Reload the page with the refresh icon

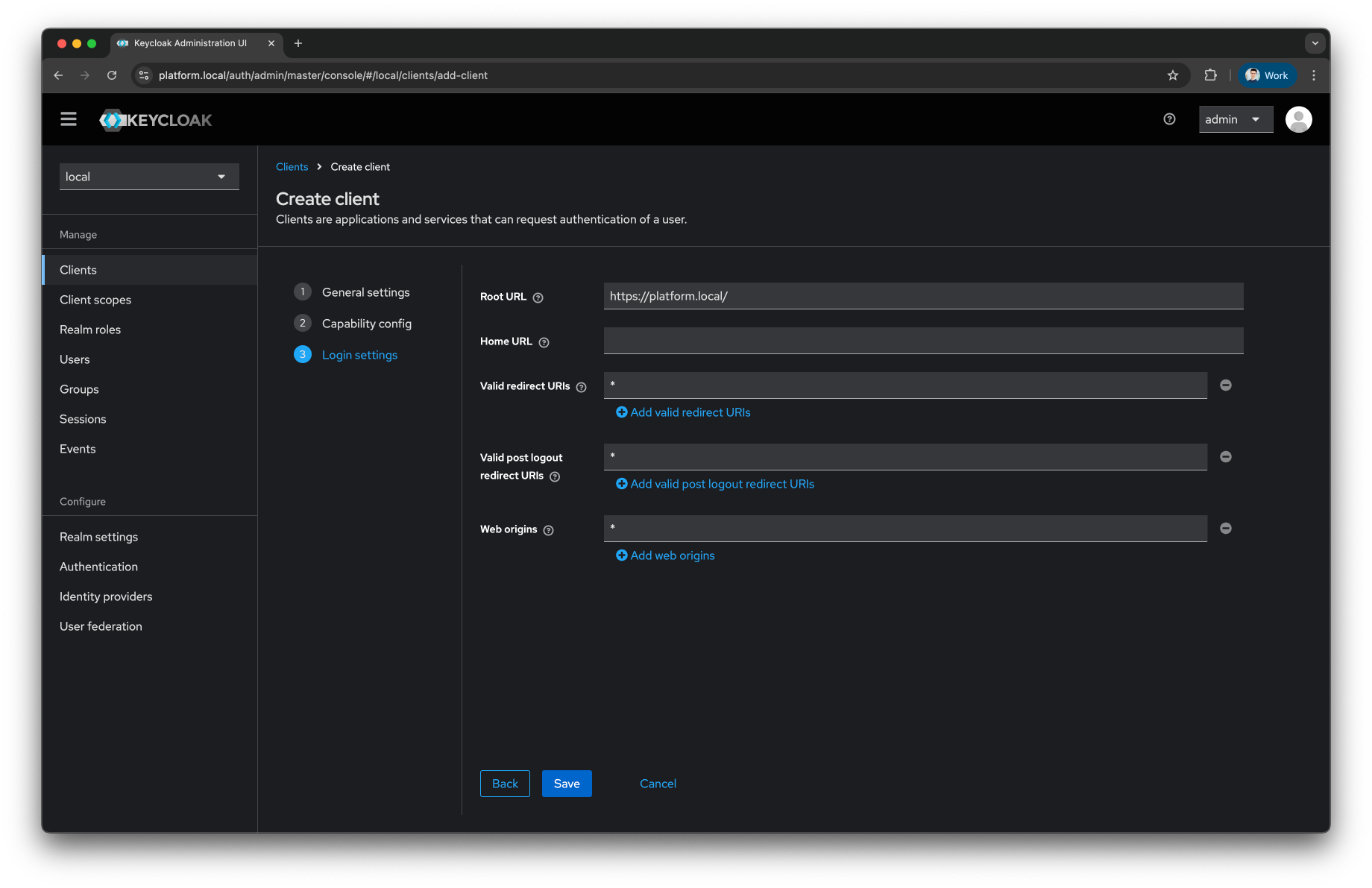pos(112,75)
